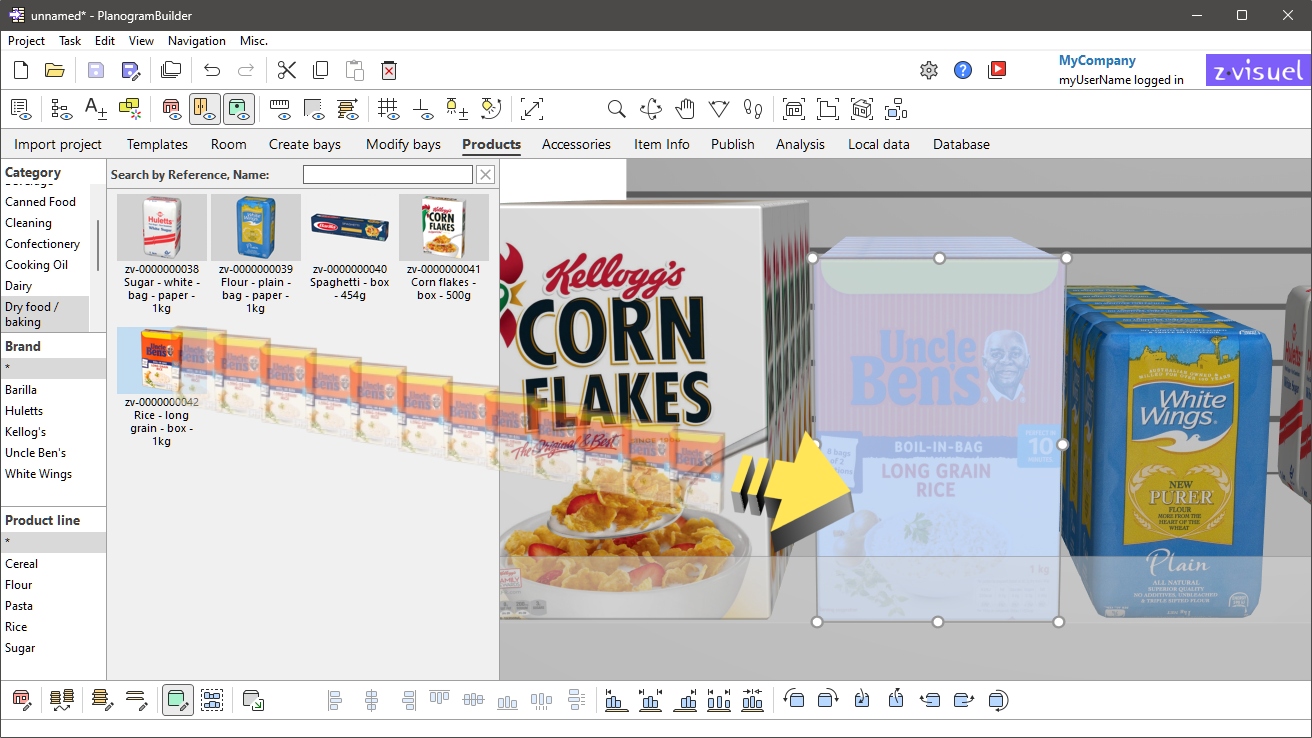Image resolution: width=1312 pixels, height=738 pixels.
Task: Click the z-visuel logo
Action: [x=1258, y=71]
